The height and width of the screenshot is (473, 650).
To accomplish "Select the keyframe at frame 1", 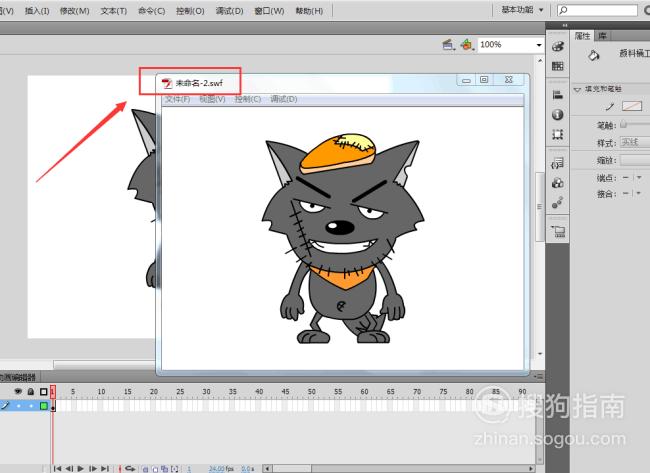I will pos(53,406).
